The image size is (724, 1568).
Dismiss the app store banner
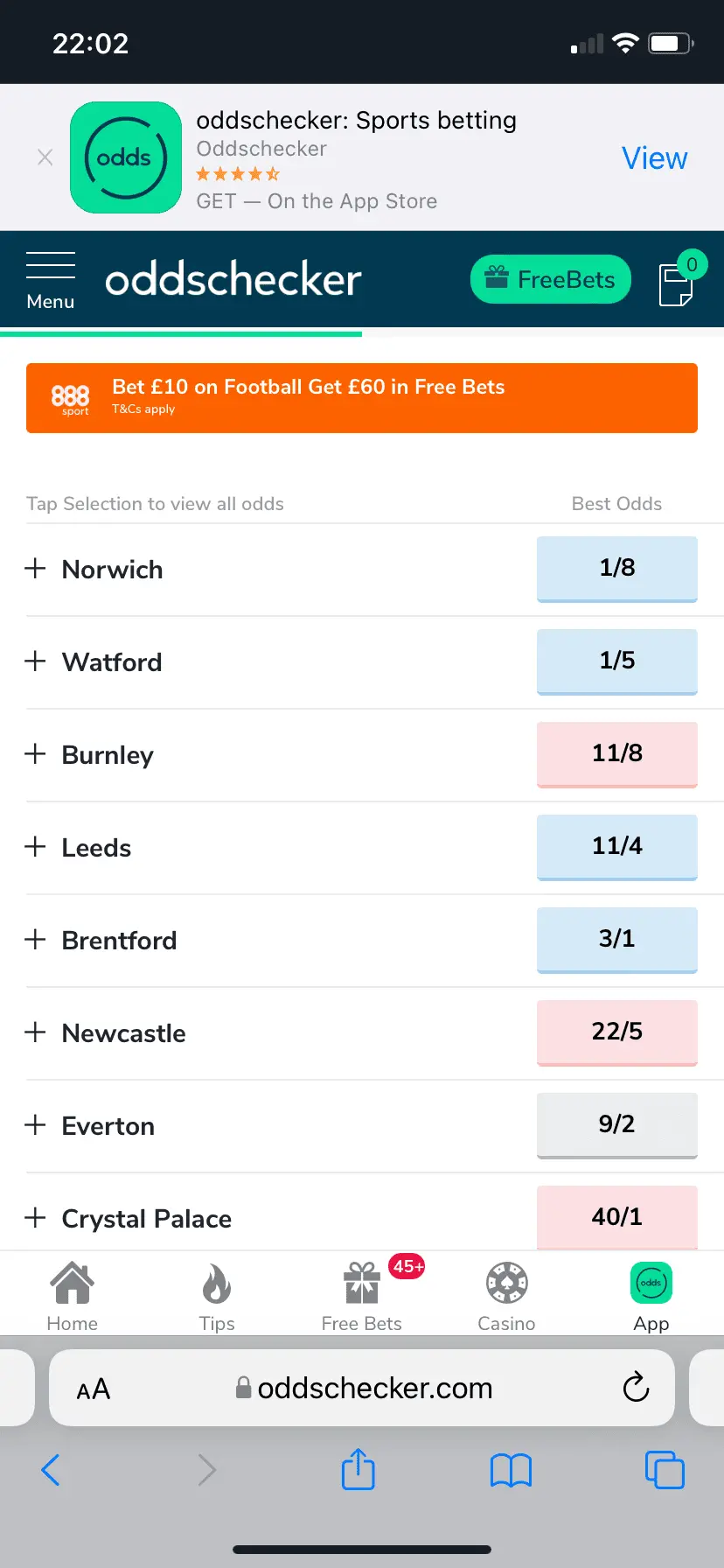tap(45, 157)
